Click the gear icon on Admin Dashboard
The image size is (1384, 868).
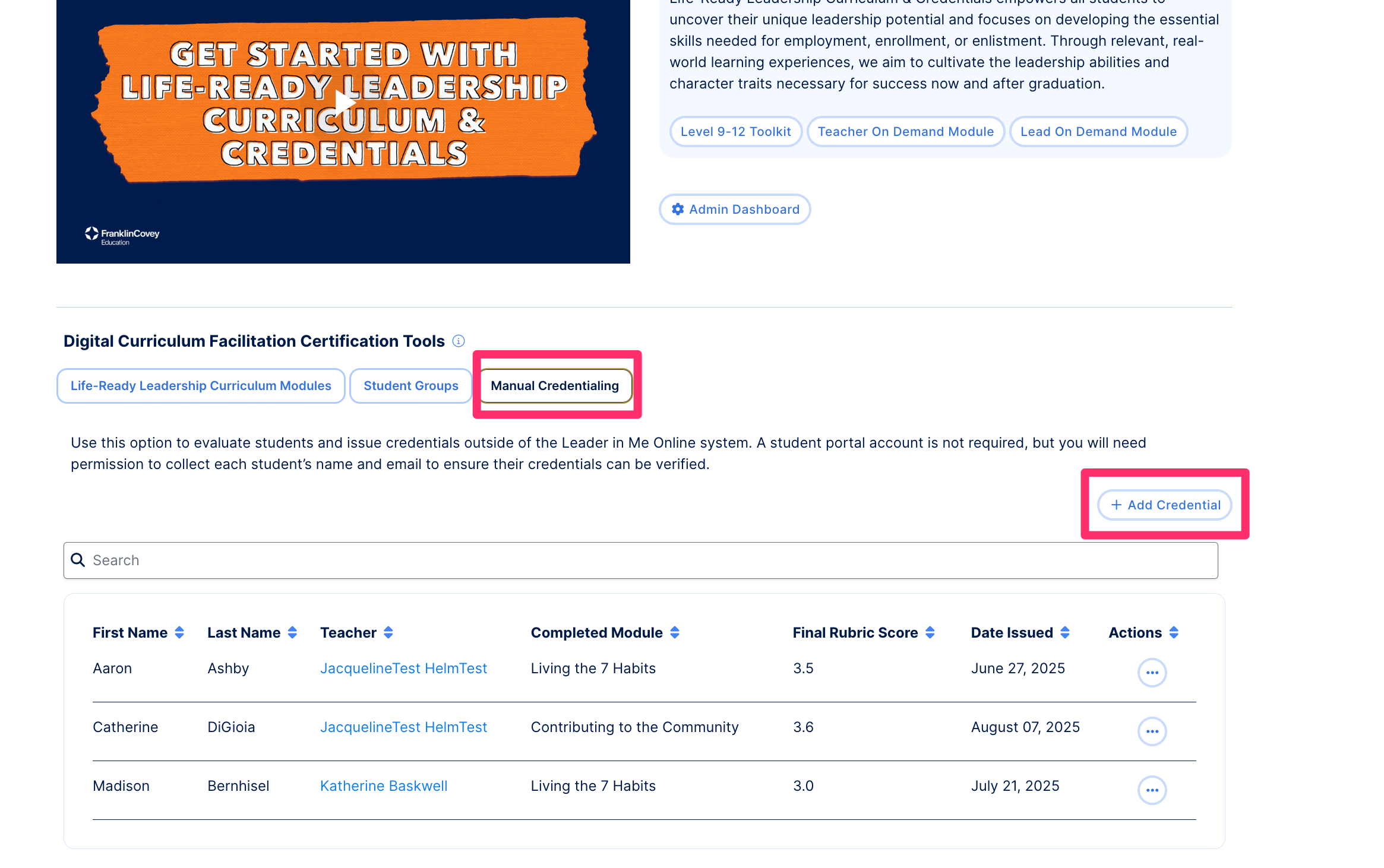click(678, 209)
